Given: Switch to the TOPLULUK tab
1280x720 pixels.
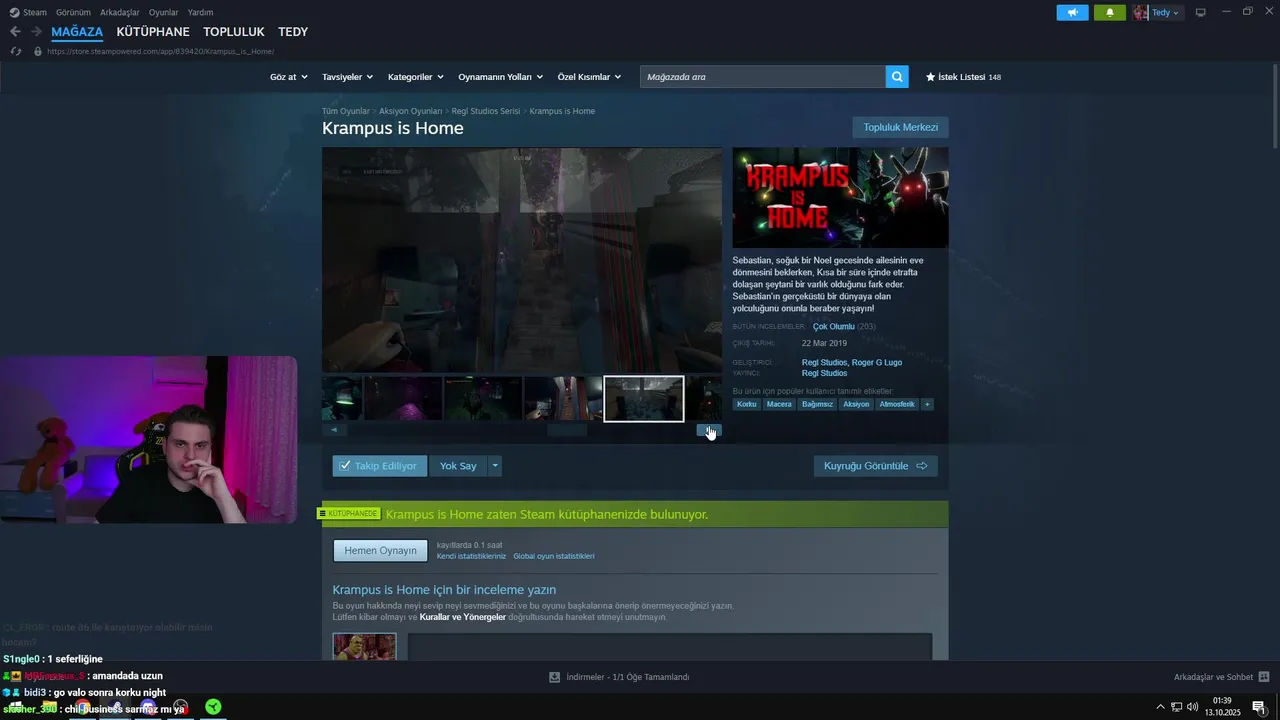Looking at the screenshot, I should click(x=234, y=32).
